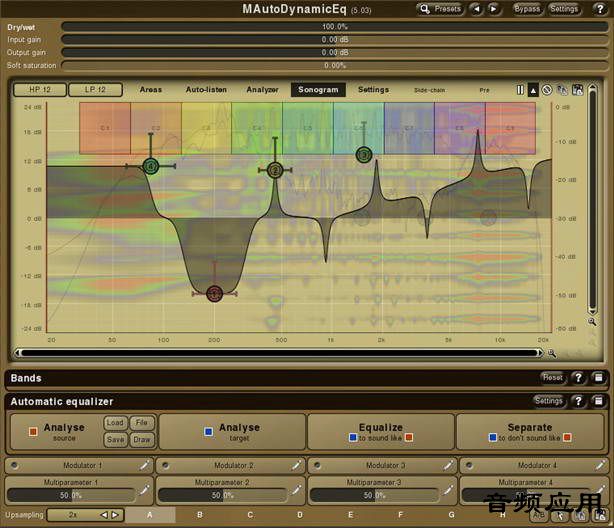
Task: Enable Modulator 3 power toggle
Action: [318, 465]
